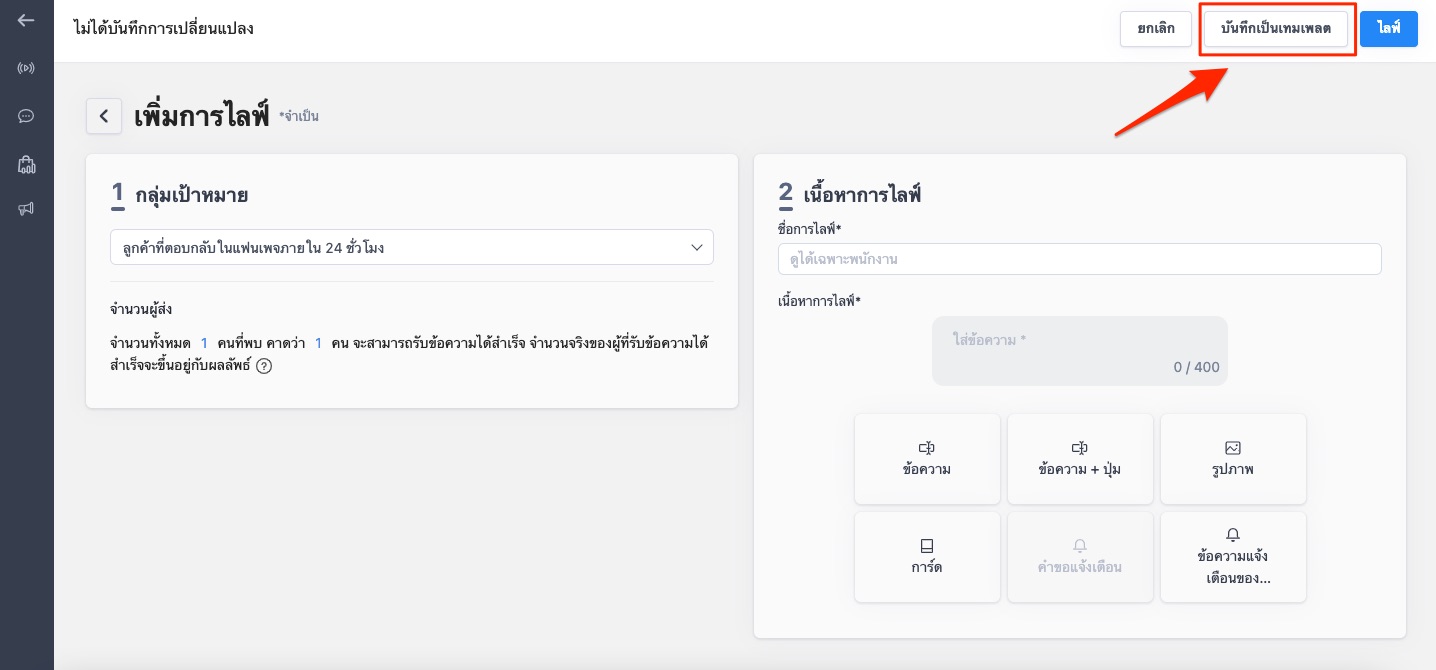Select the ข้อความ content type card
The height and width of the screenshot is (670, 1436).
pyautogui.click(x=927, y=459)
